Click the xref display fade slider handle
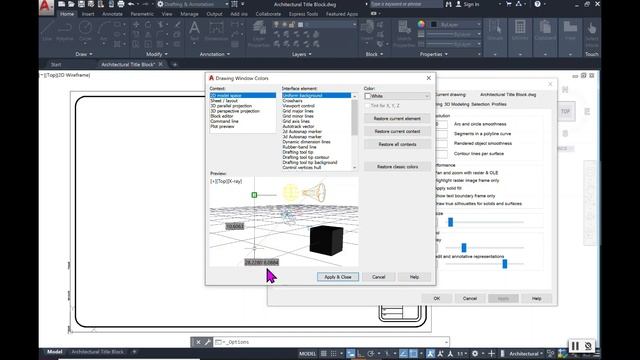Viewport: 640px width, 360px height. (464, 247)
